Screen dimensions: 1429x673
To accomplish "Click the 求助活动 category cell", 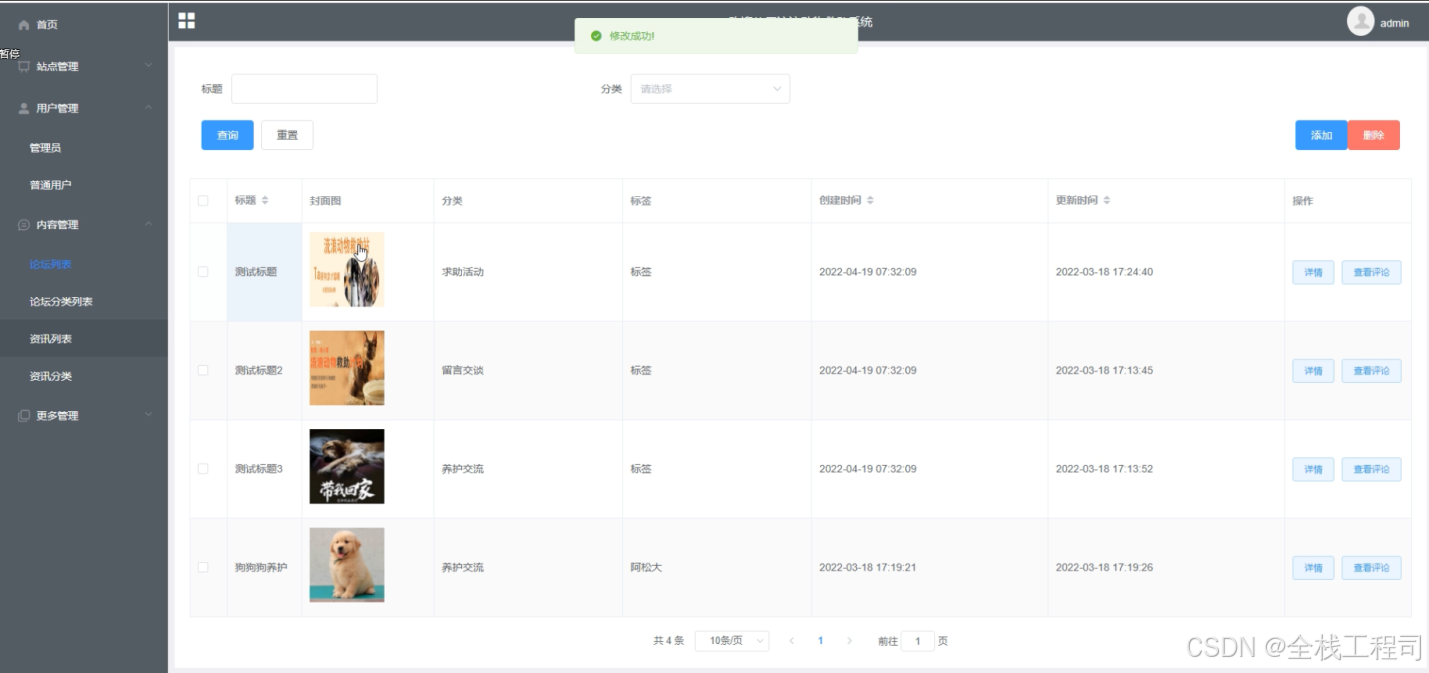I will (x=463, y=272).
